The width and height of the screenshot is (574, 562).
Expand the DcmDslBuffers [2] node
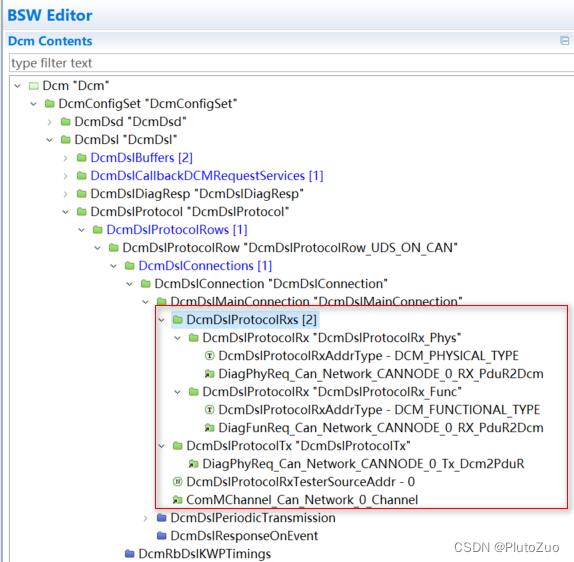pyautogui.click(x=66, y=158)
